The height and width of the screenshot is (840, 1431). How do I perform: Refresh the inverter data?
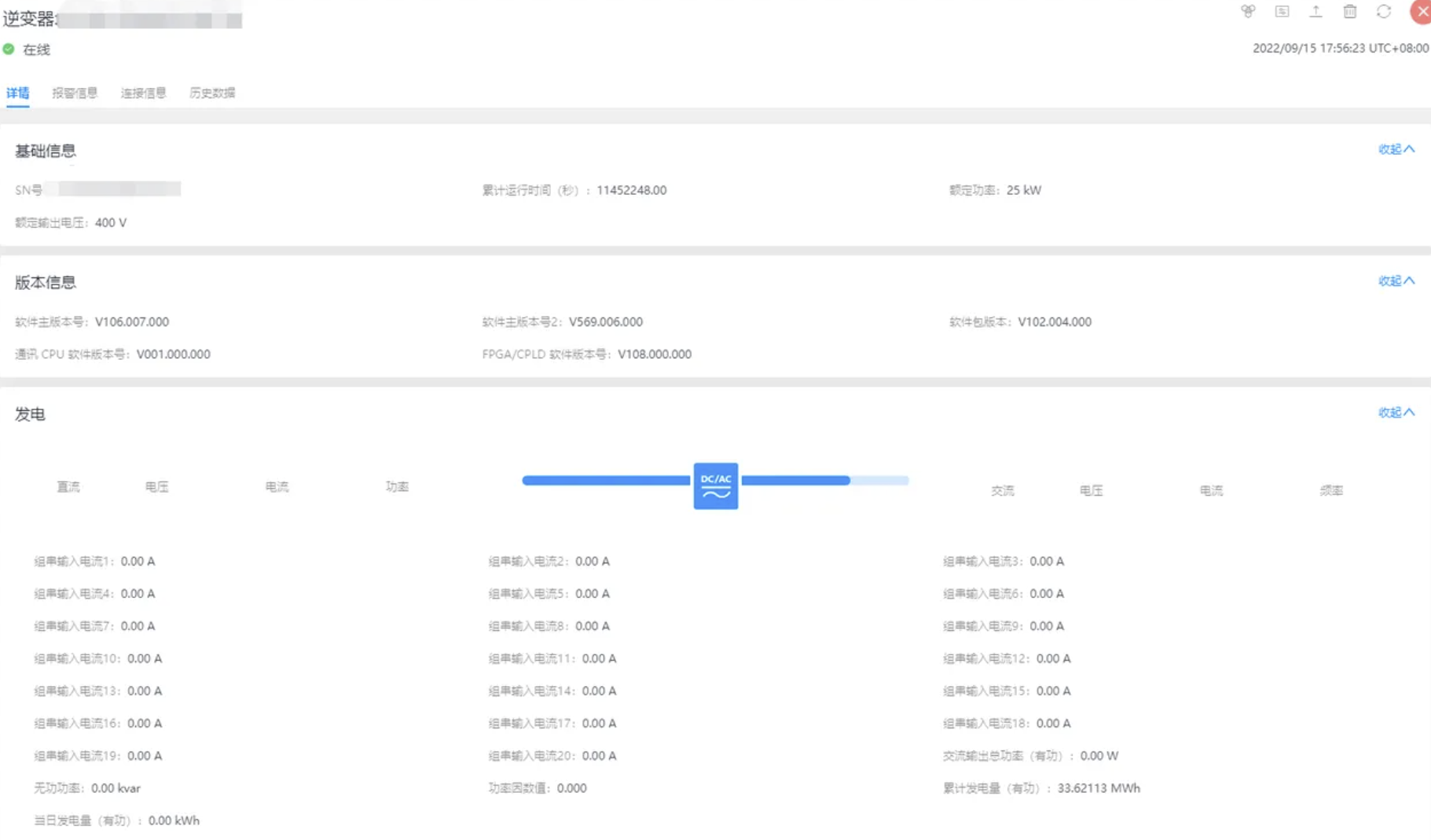coord(1384,12)
